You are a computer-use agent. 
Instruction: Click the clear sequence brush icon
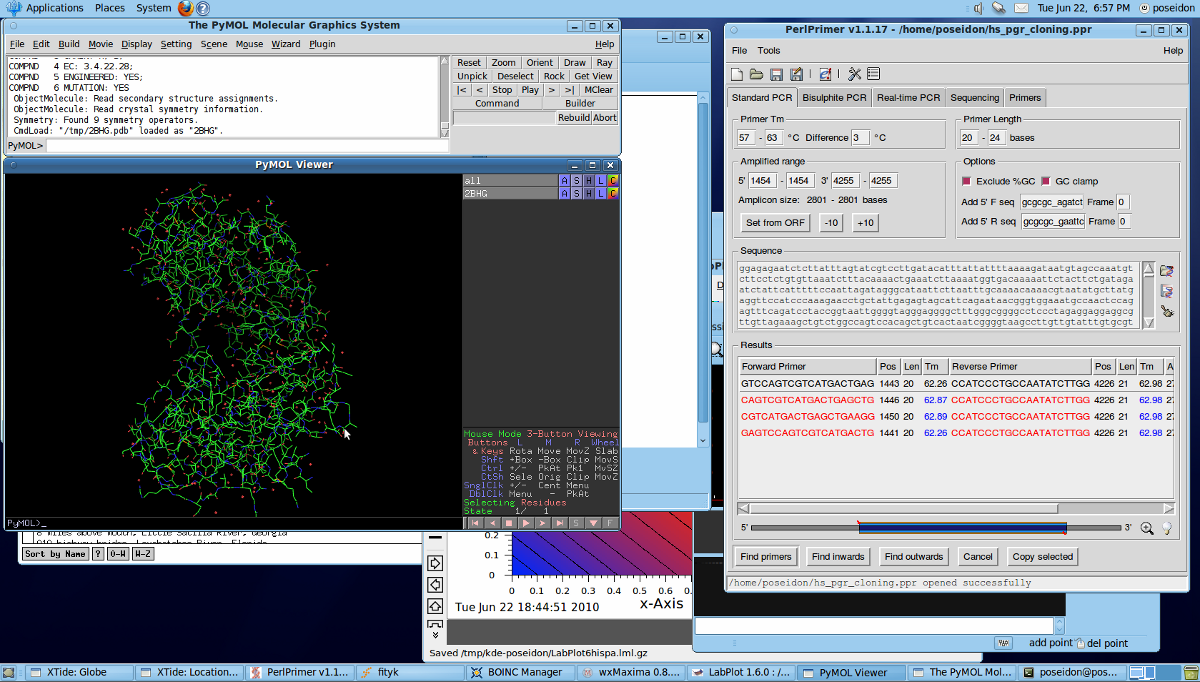(x=1166, y=313)
